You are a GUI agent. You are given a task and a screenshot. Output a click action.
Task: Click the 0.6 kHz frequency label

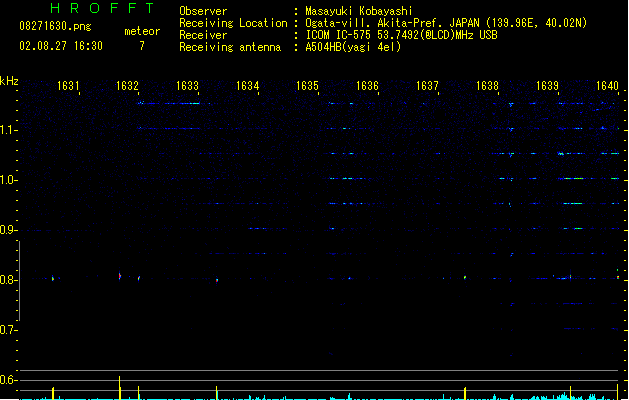8,380
